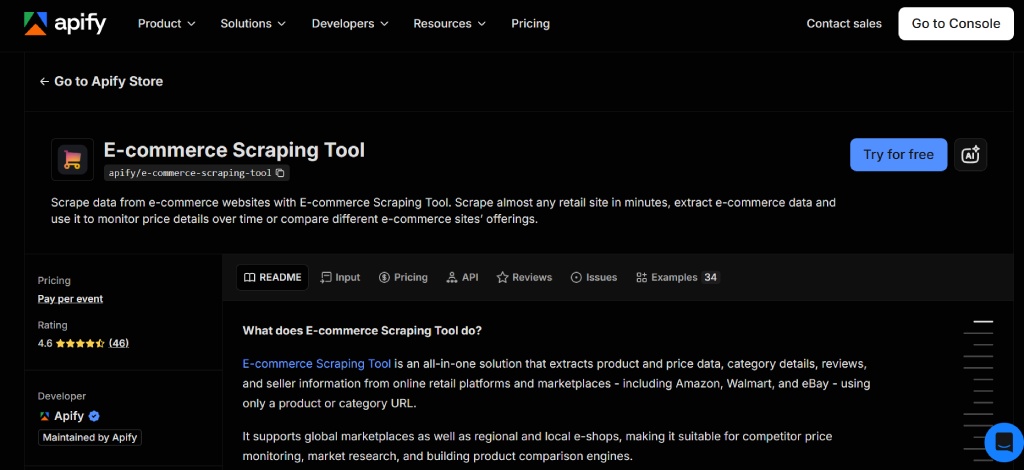This screenshot has height=470, width=1024.
Task: Click the Apify logo in header
Action: [x=65, y=24]
